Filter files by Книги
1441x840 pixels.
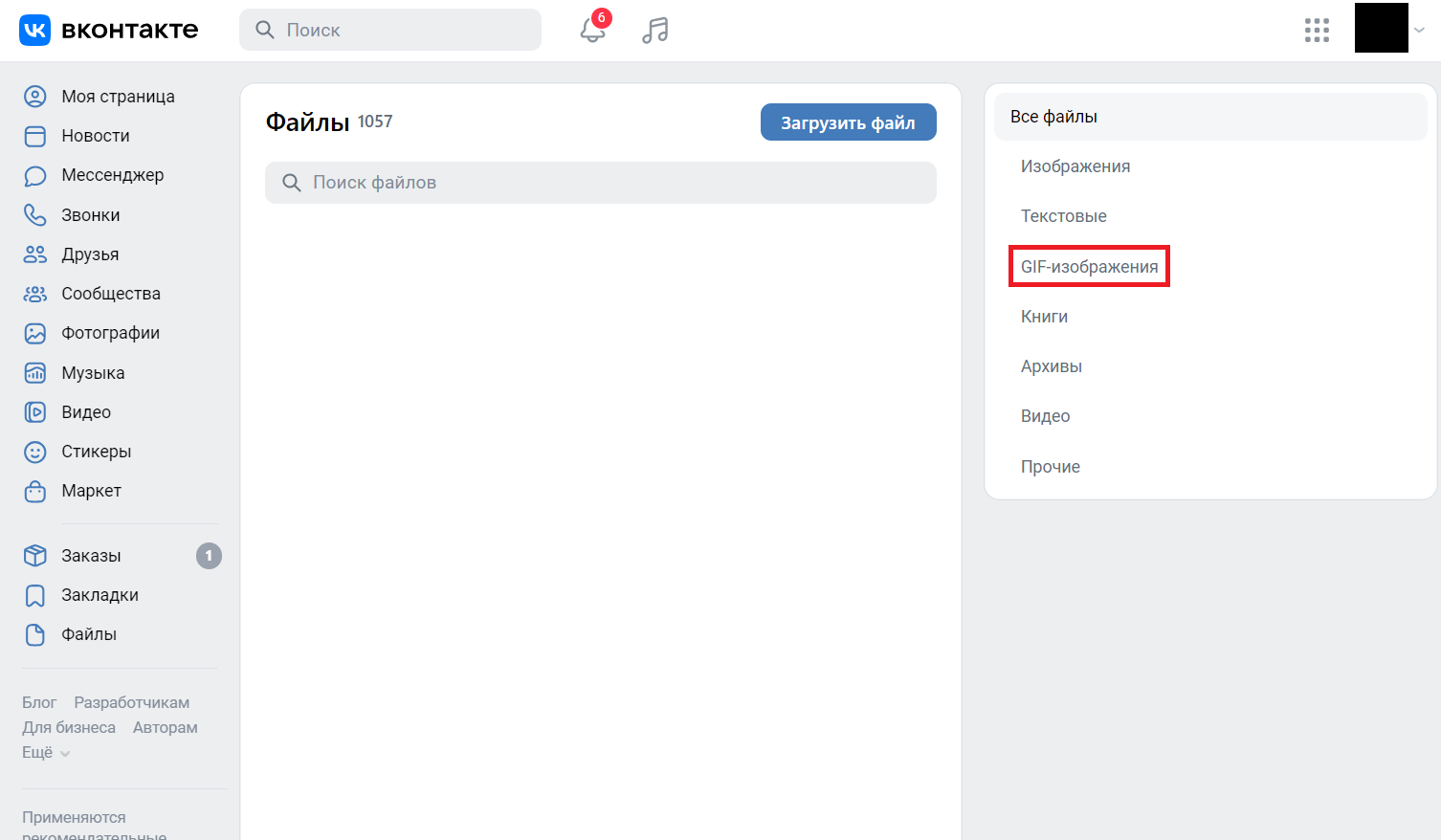(x=1044, y=317)
